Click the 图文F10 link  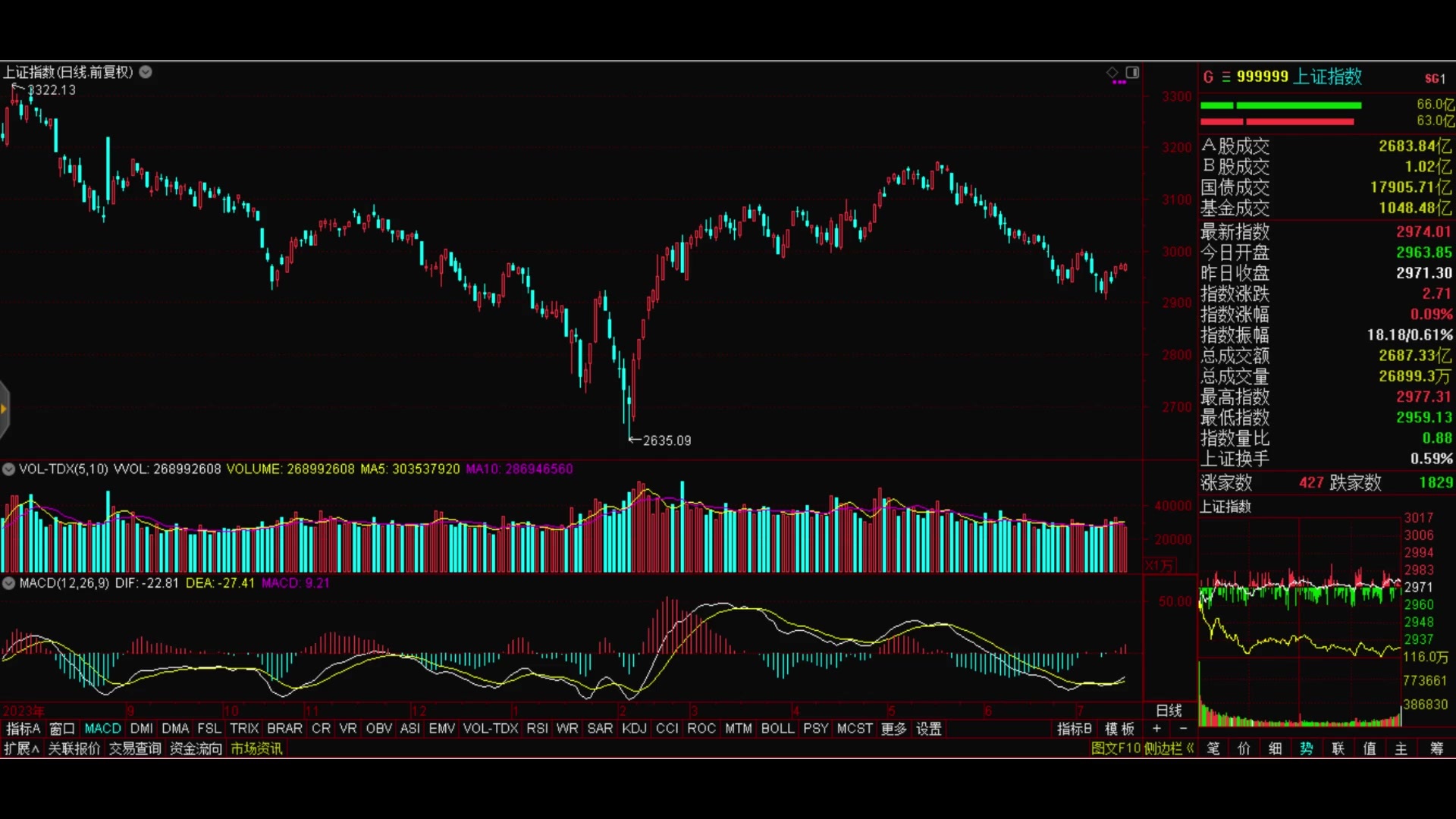pyautogui.click(x=1116, y=748)
